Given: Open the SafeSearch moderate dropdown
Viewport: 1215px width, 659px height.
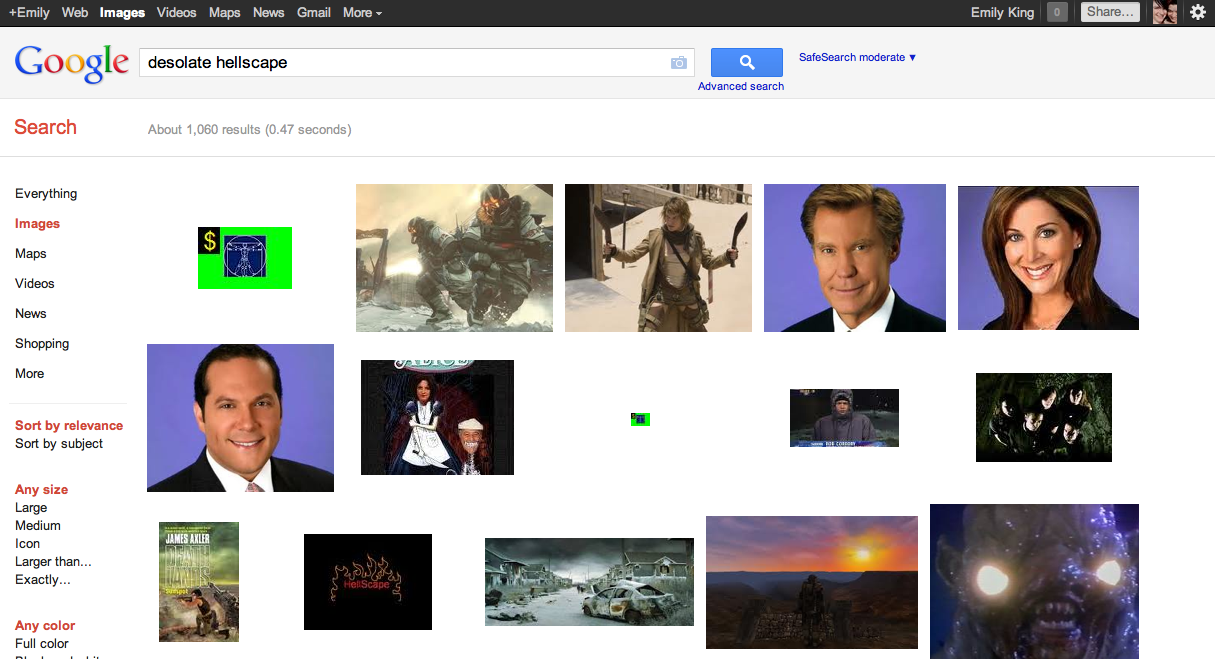Looking at the screenshot, I should point(857,57).
